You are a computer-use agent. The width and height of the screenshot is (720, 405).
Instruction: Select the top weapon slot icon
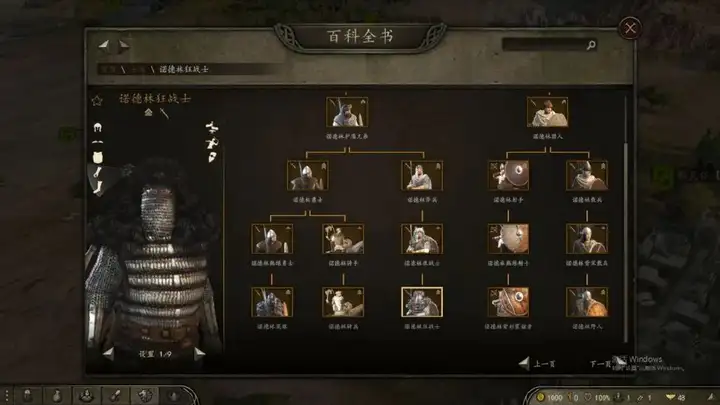point(212,127)
